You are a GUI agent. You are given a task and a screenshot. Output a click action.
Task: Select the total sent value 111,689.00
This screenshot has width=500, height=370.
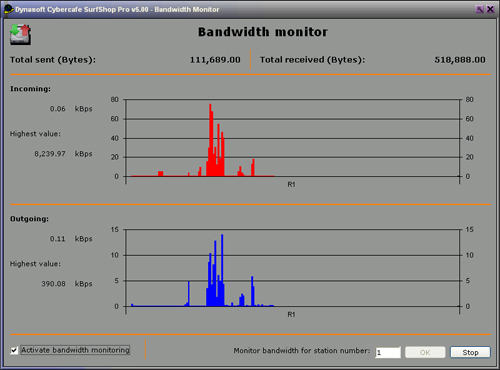pyautogui.click(x=215, y=60)
